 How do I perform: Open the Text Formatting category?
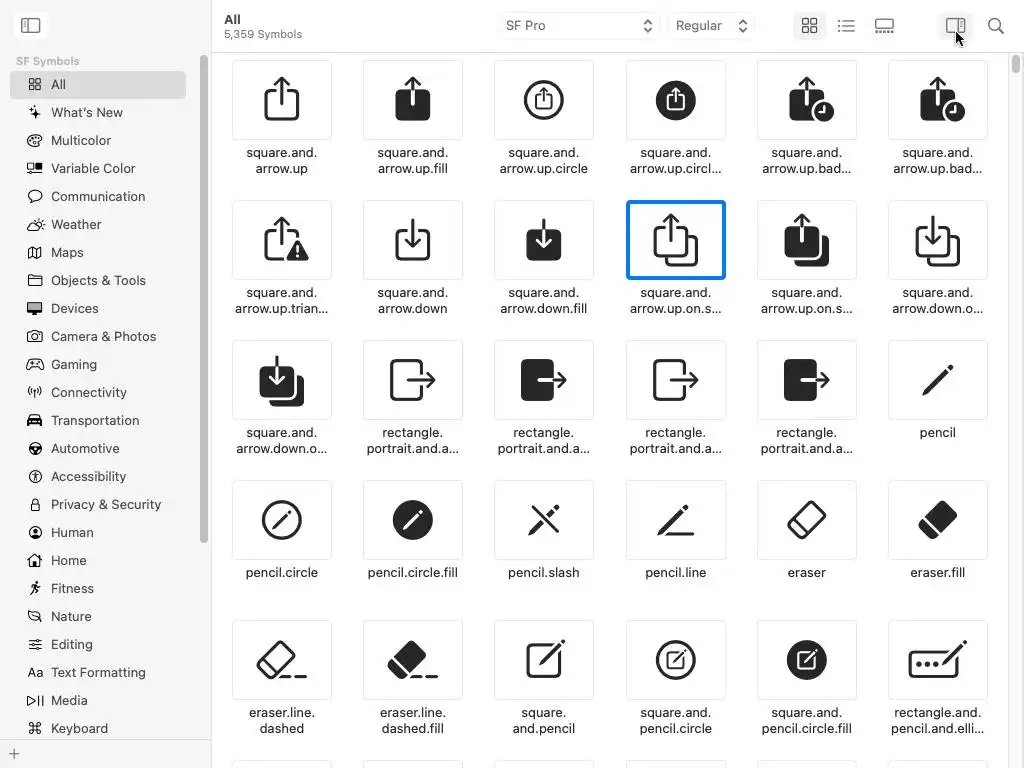[x=98, y=673]
